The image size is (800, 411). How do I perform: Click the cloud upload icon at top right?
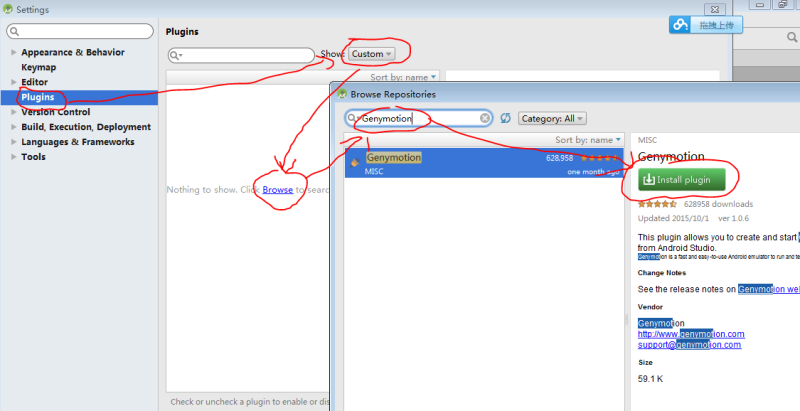tap(680, 24)
